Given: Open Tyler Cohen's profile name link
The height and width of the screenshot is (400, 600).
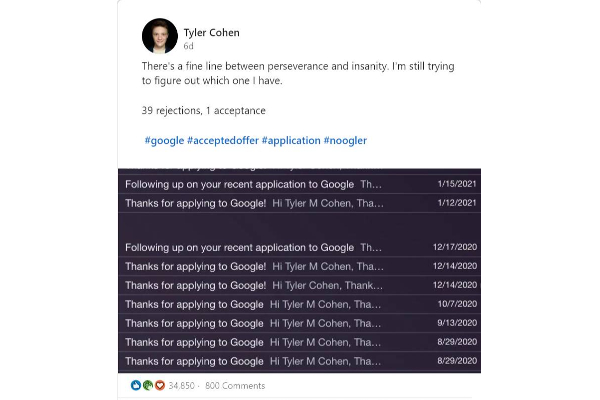Looking at the screenshot, I should 213,31.
